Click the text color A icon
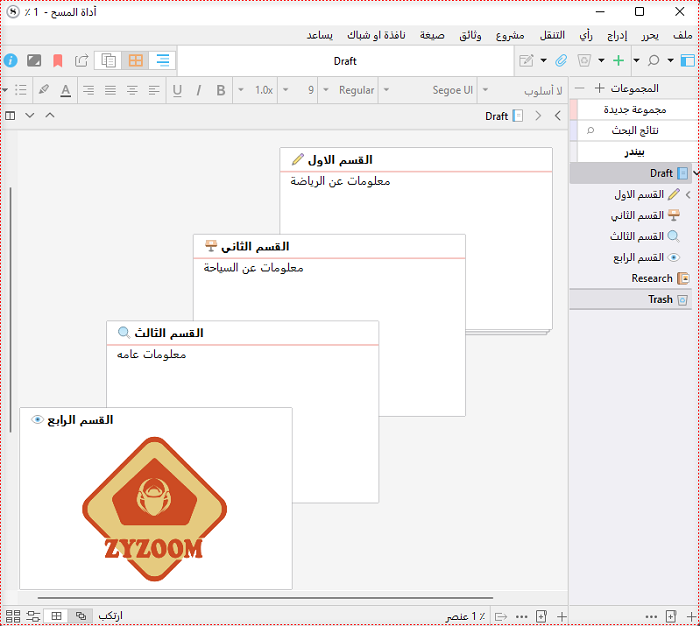Viewport: 700px width, 626px height. [x=66, y=90]
